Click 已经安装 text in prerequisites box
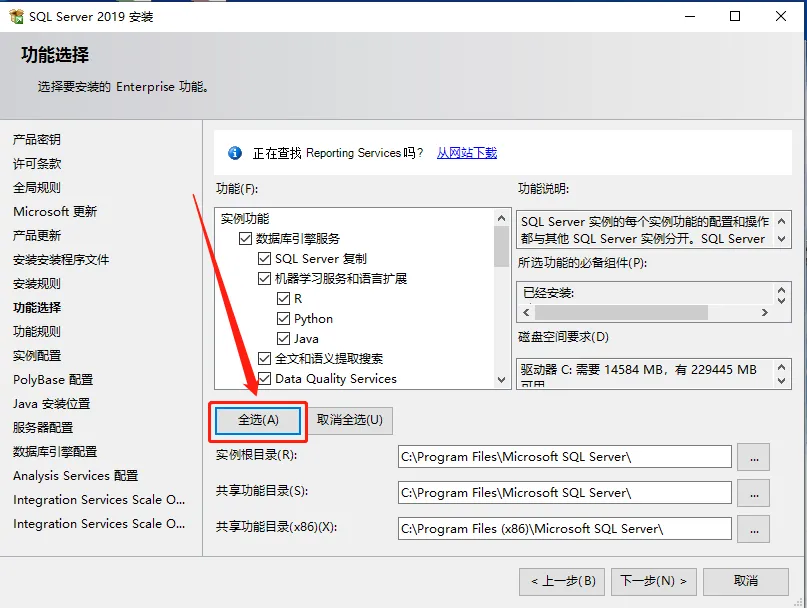This screenshot has height=608, width=807. (x=548, y=293)
